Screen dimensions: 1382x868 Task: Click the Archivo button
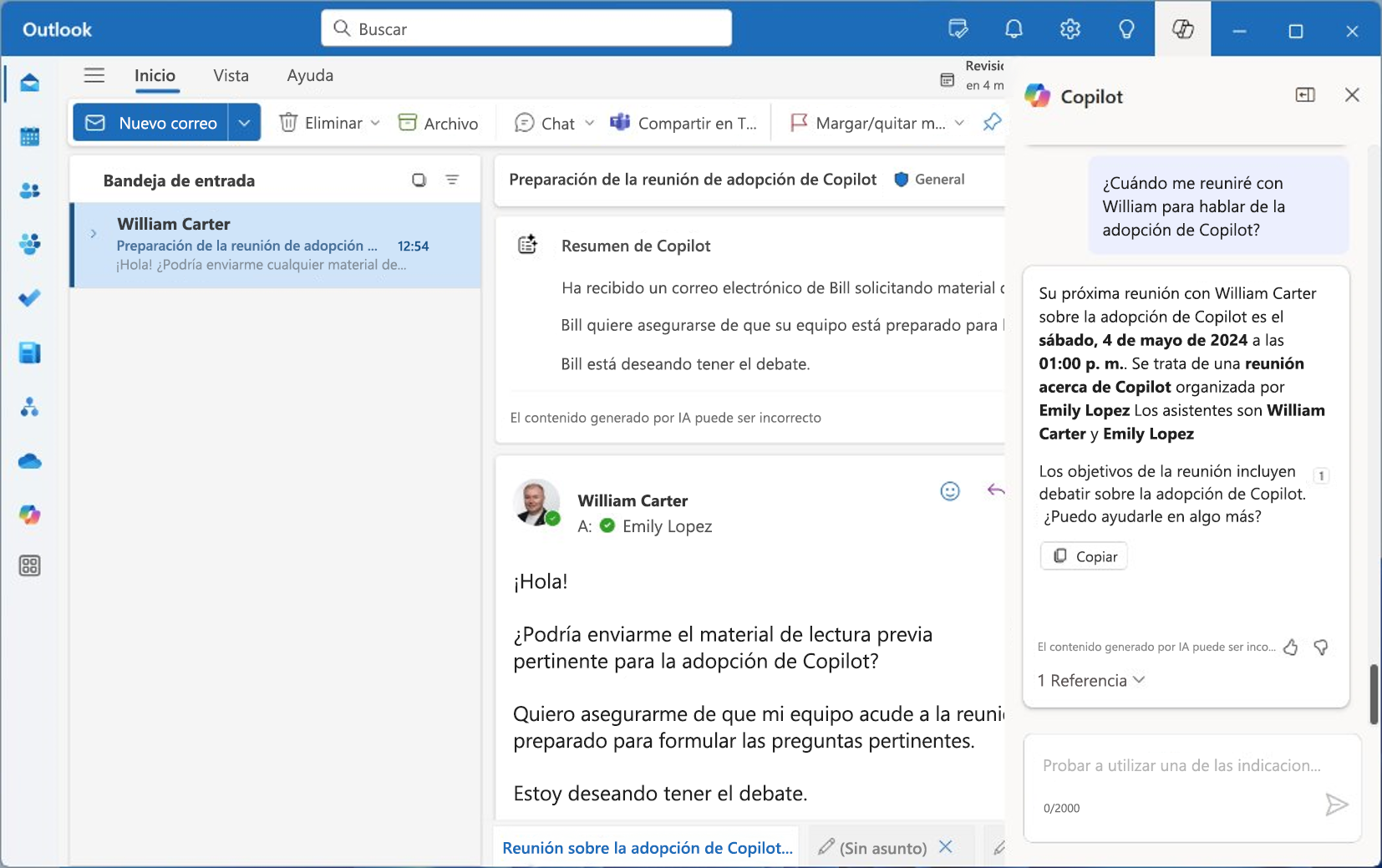[x=439, y=123]
